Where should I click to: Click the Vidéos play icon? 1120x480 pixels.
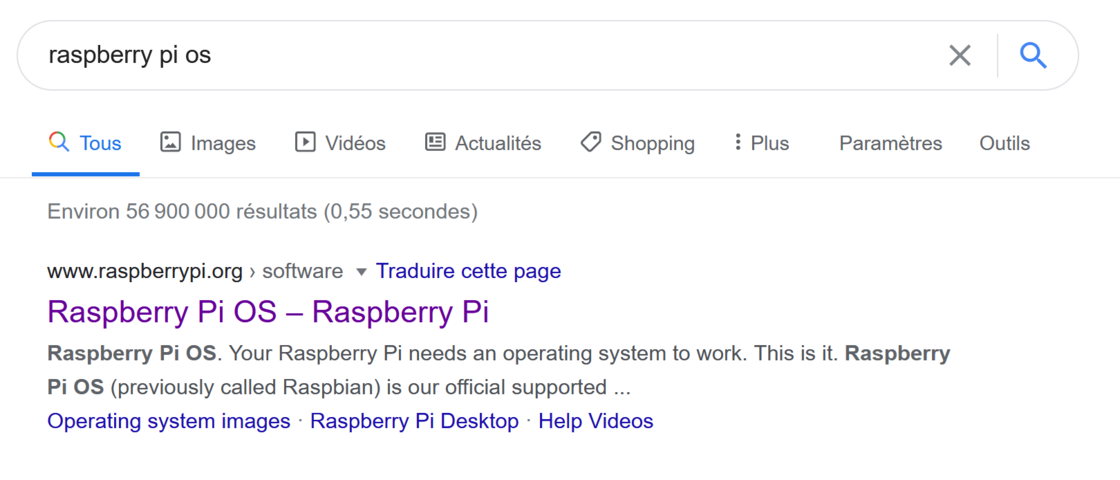(x=305, y=142)
